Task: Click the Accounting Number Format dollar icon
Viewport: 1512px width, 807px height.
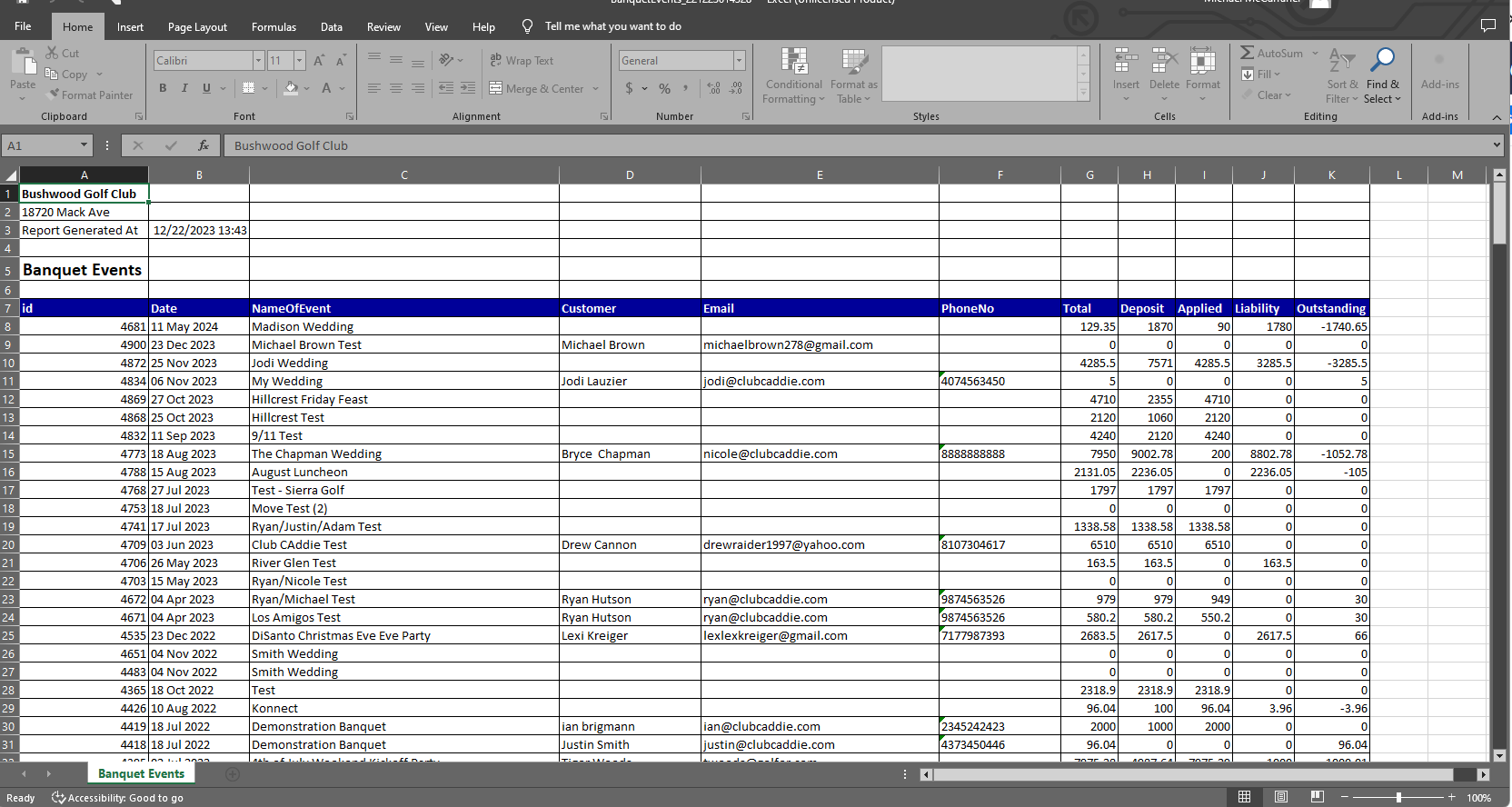Action: pyautogui.click(x=629, y=88)
